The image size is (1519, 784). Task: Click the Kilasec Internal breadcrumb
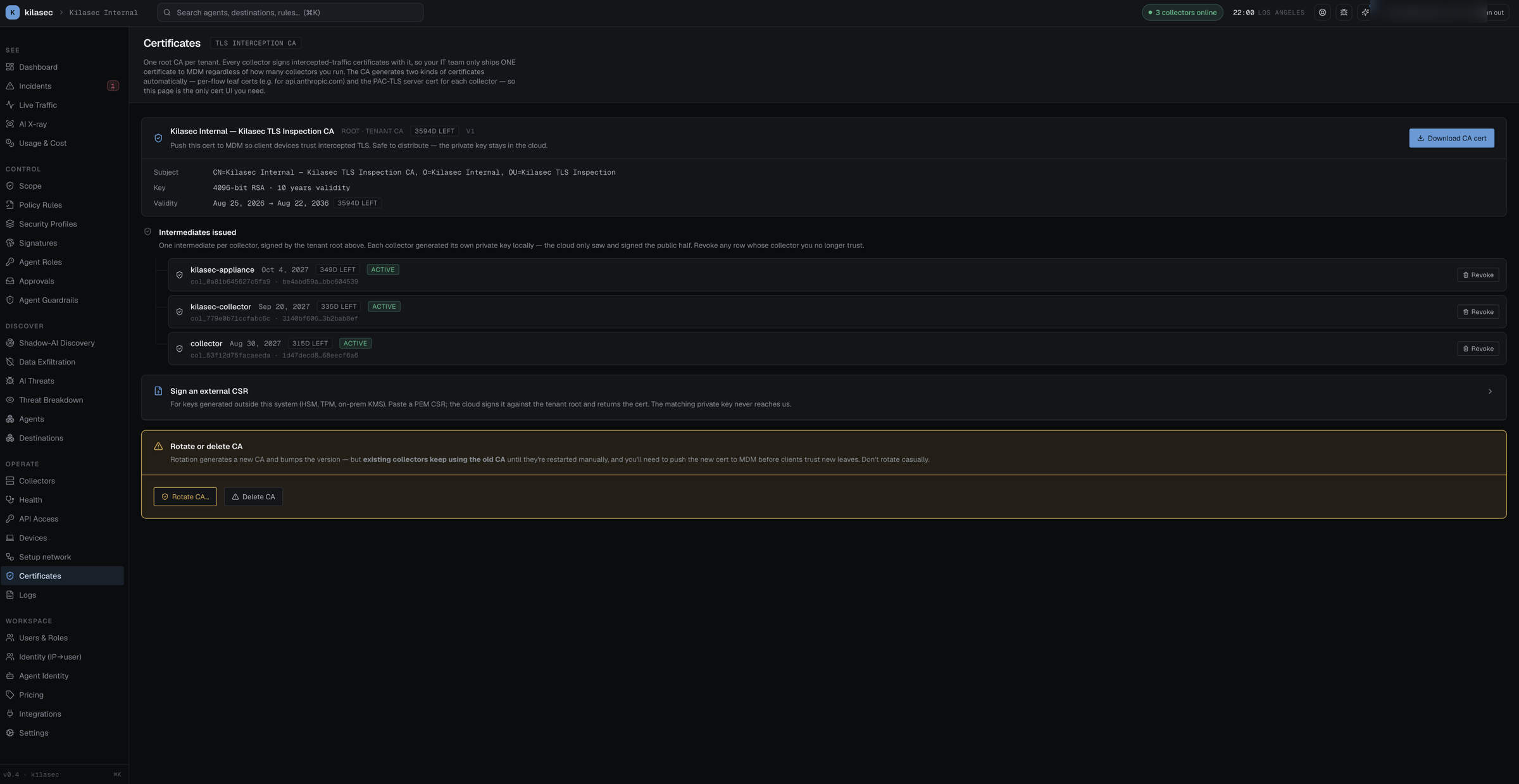[x=103, y=13]
